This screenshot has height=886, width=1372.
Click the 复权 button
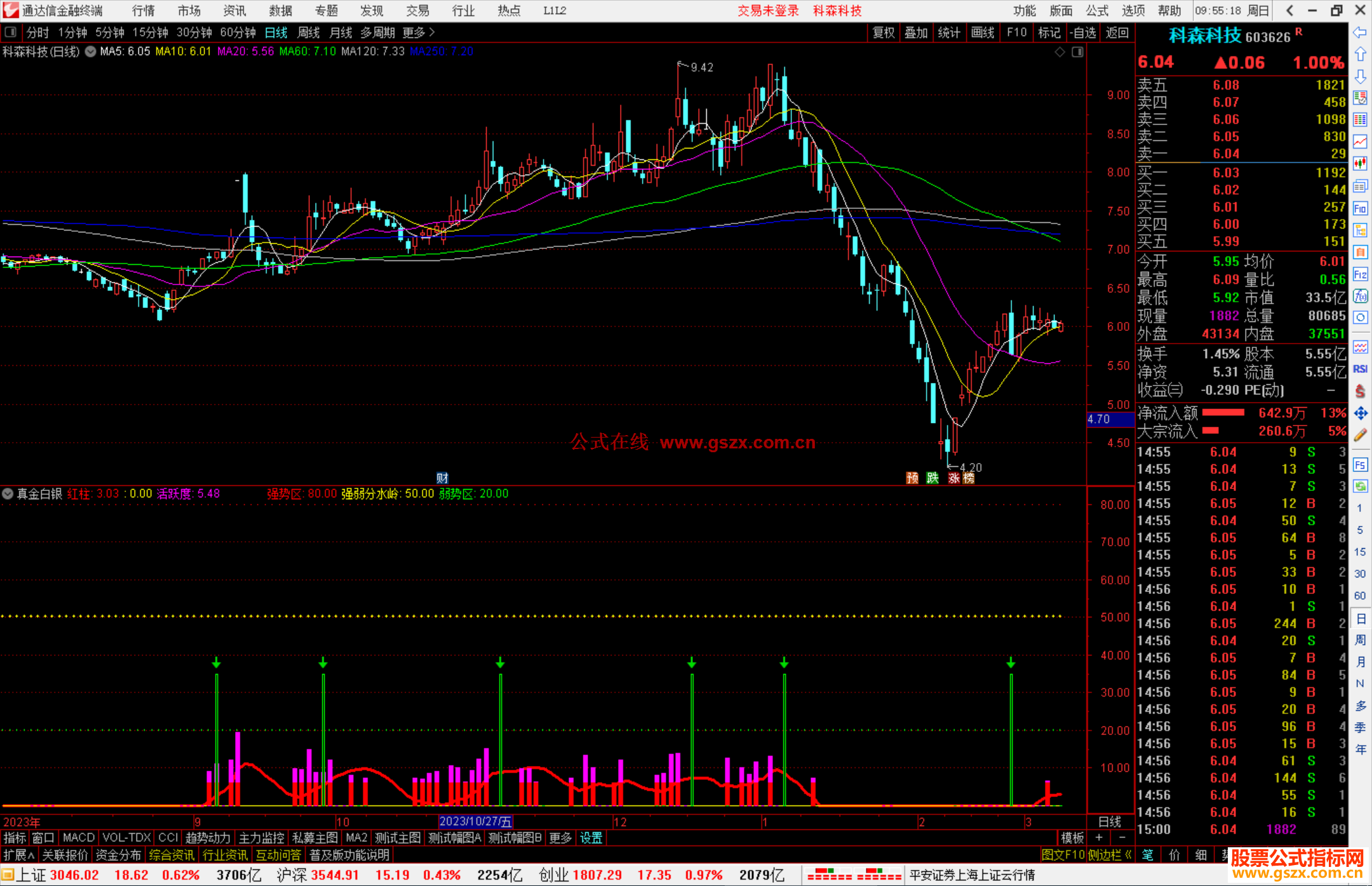pos(884,32)
